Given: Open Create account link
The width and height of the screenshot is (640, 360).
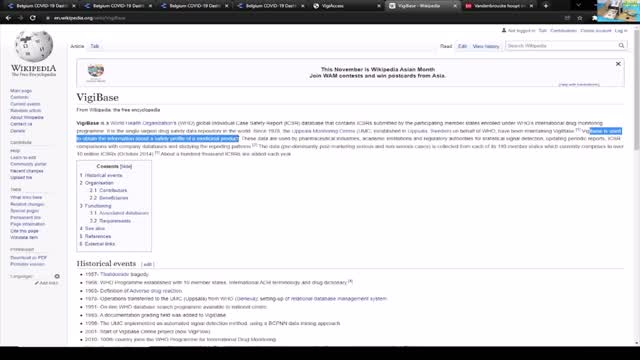Looking at the screenshot, I should [596, 31].
